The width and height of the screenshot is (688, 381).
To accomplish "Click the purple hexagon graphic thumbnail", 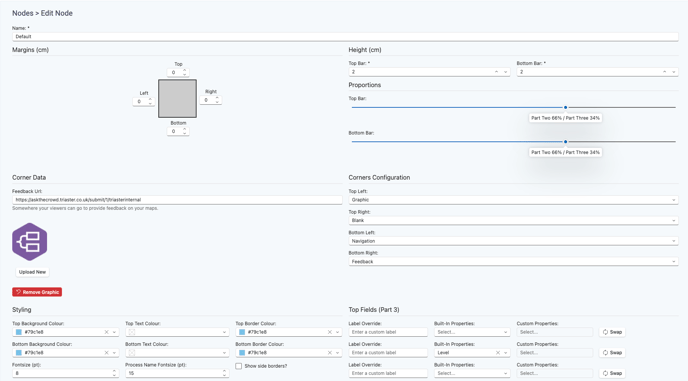I will [x=29, y=242].
